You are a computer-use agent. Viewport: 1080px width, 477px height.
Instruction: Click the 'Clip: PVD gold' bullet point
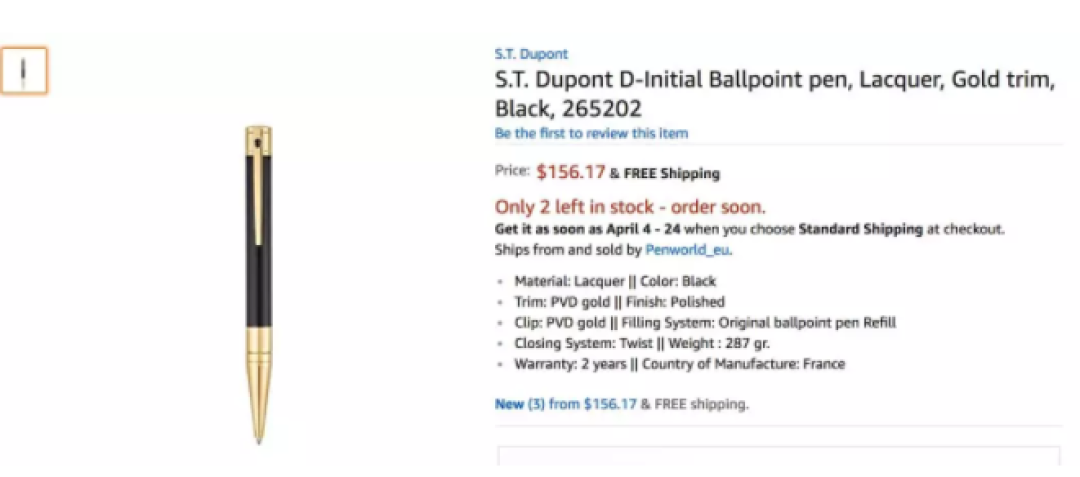705,323
